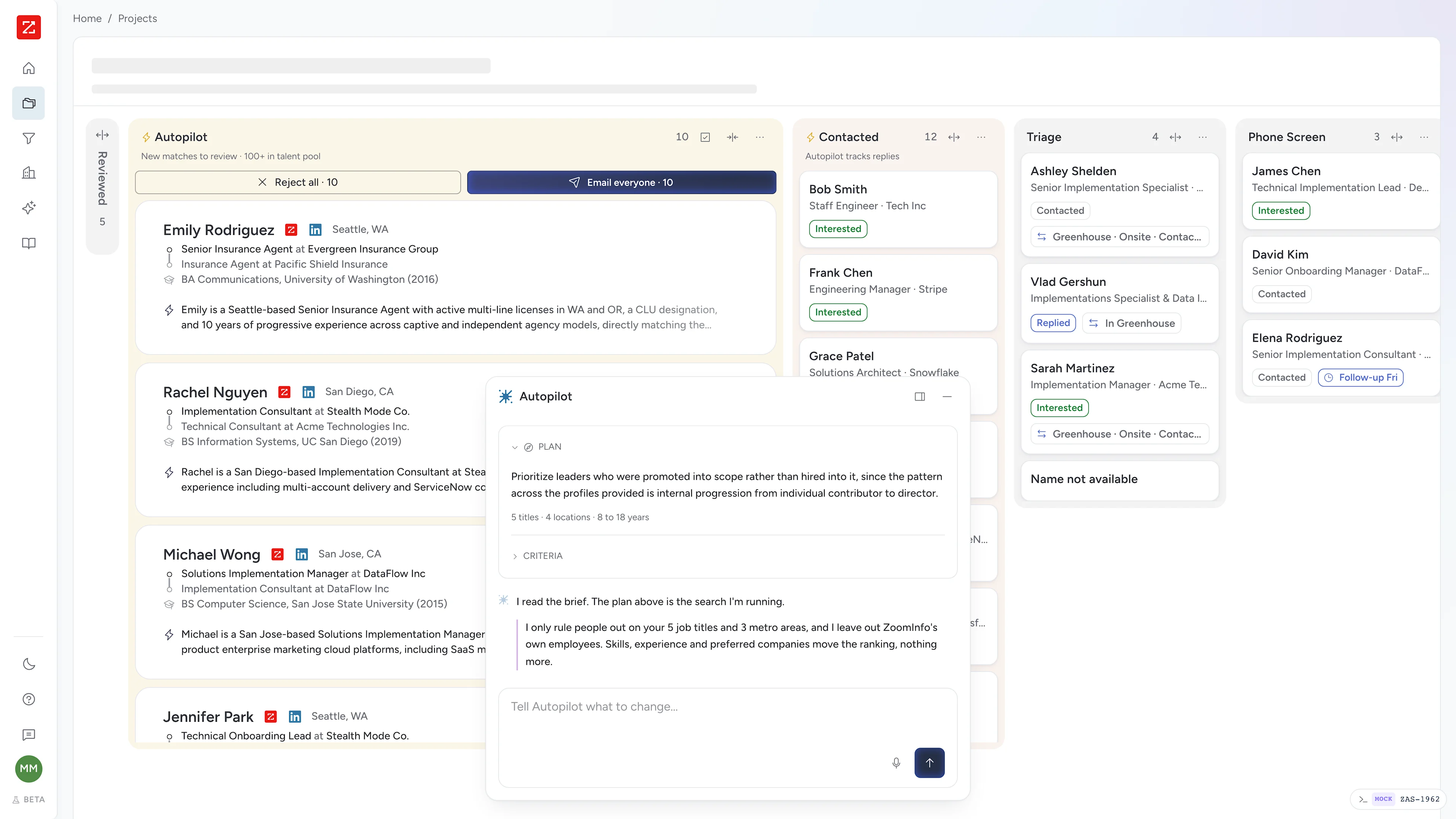Screen dimensions: 1456x819
Task: Go to Projects breadcrumb link
Action: [x=137, y=19]
